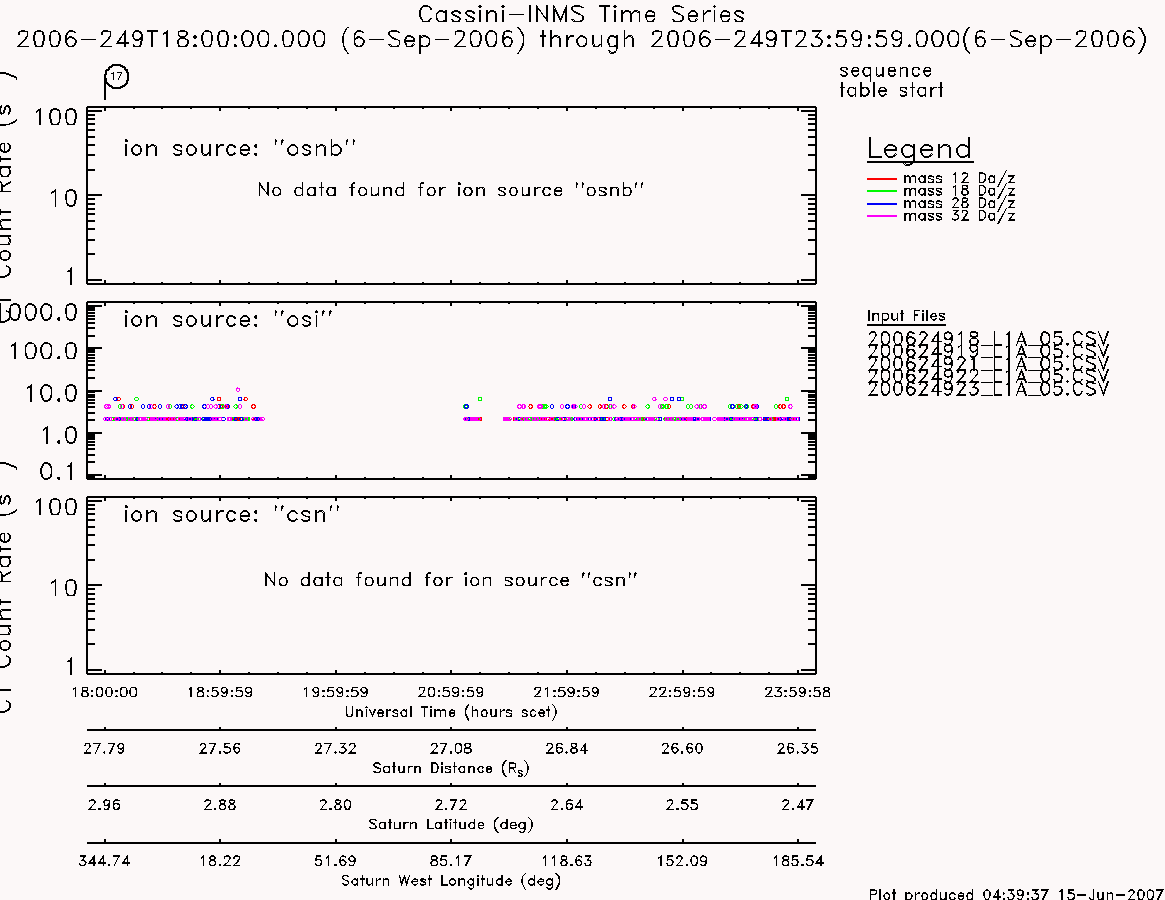Viewport: 1165px width, 900px height.
Task: Click the Input Files heading
Action: (x=906, y=316)
